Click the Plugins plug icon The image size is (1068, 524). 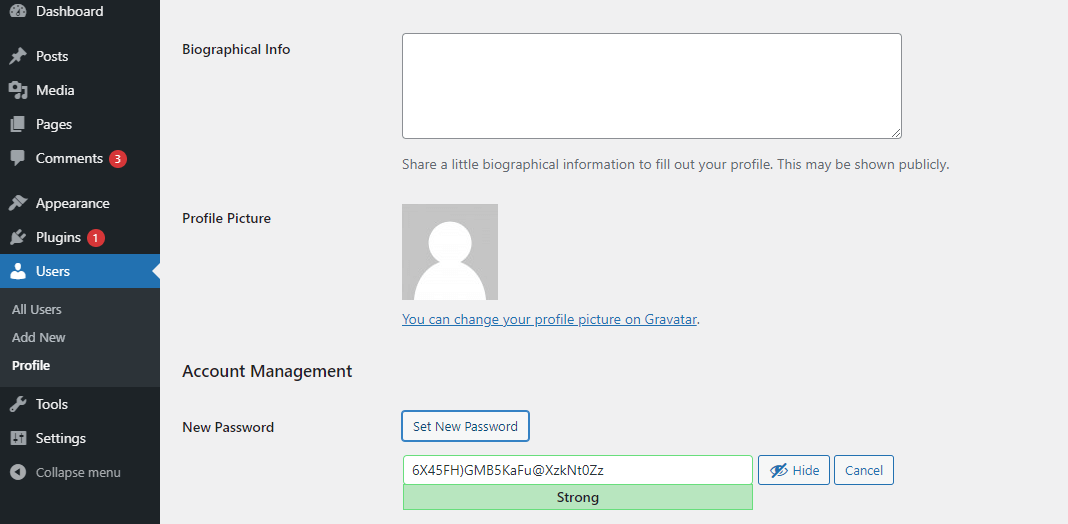18,237
